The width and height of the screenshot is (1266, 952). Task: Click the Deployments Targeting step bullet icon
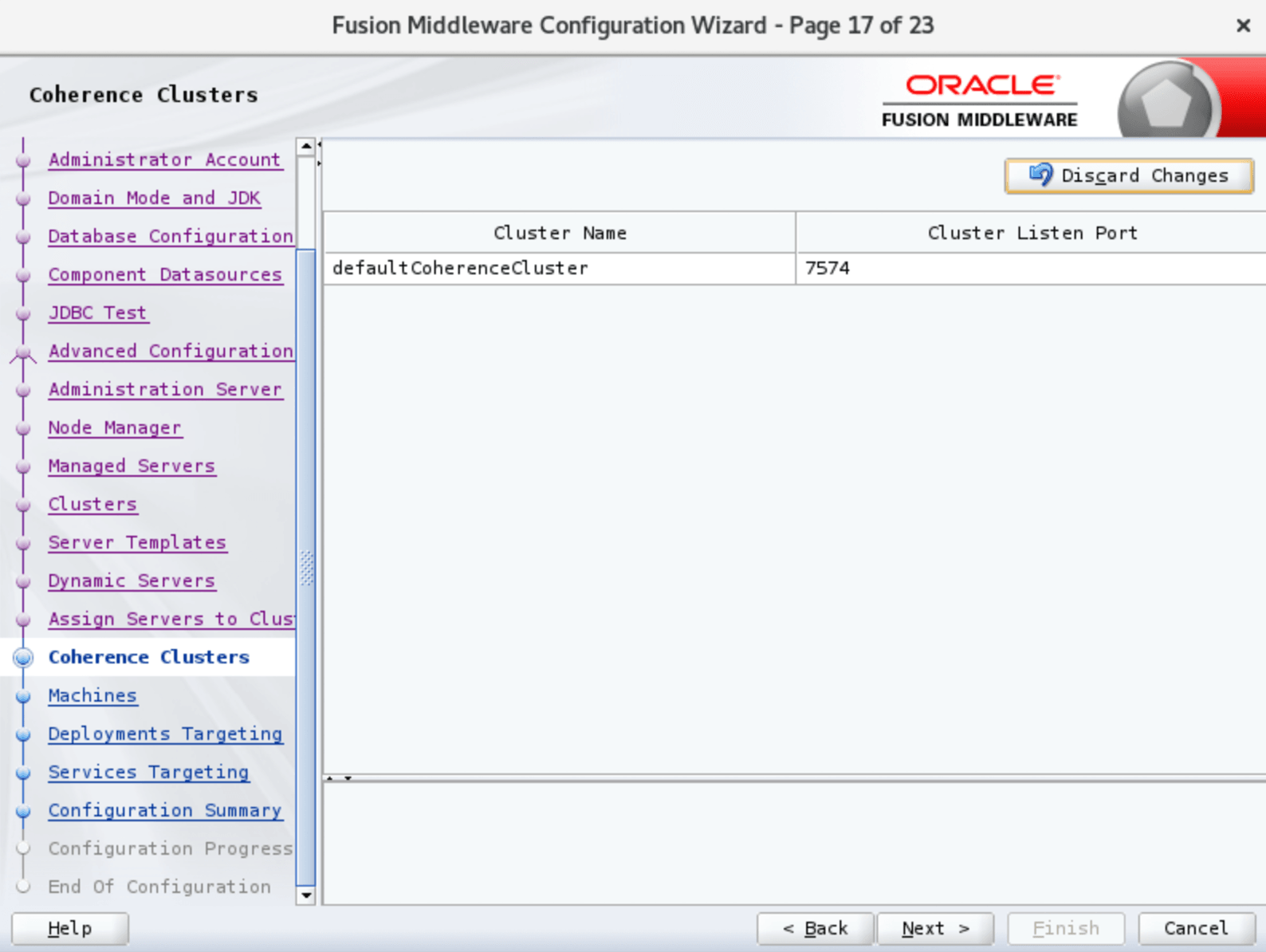click(x=23, y=734)
